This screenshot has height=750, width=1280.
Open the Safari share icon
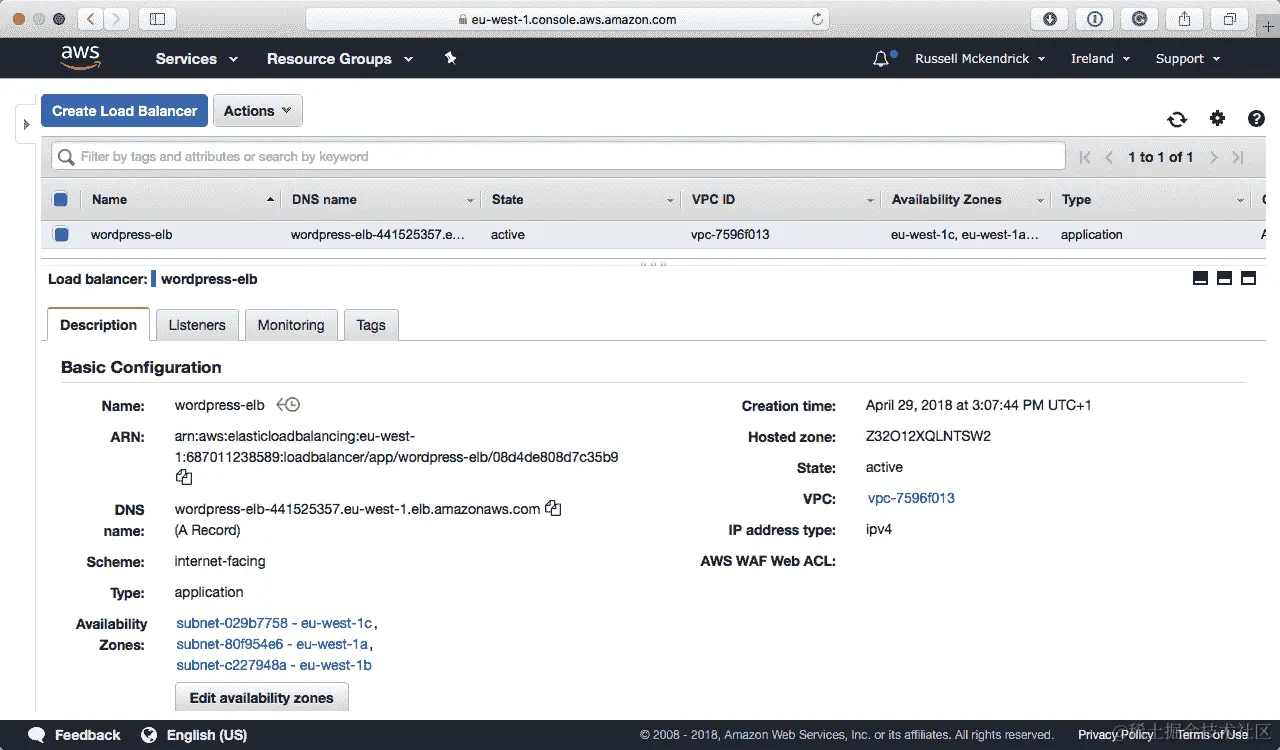coord(1185,19)
